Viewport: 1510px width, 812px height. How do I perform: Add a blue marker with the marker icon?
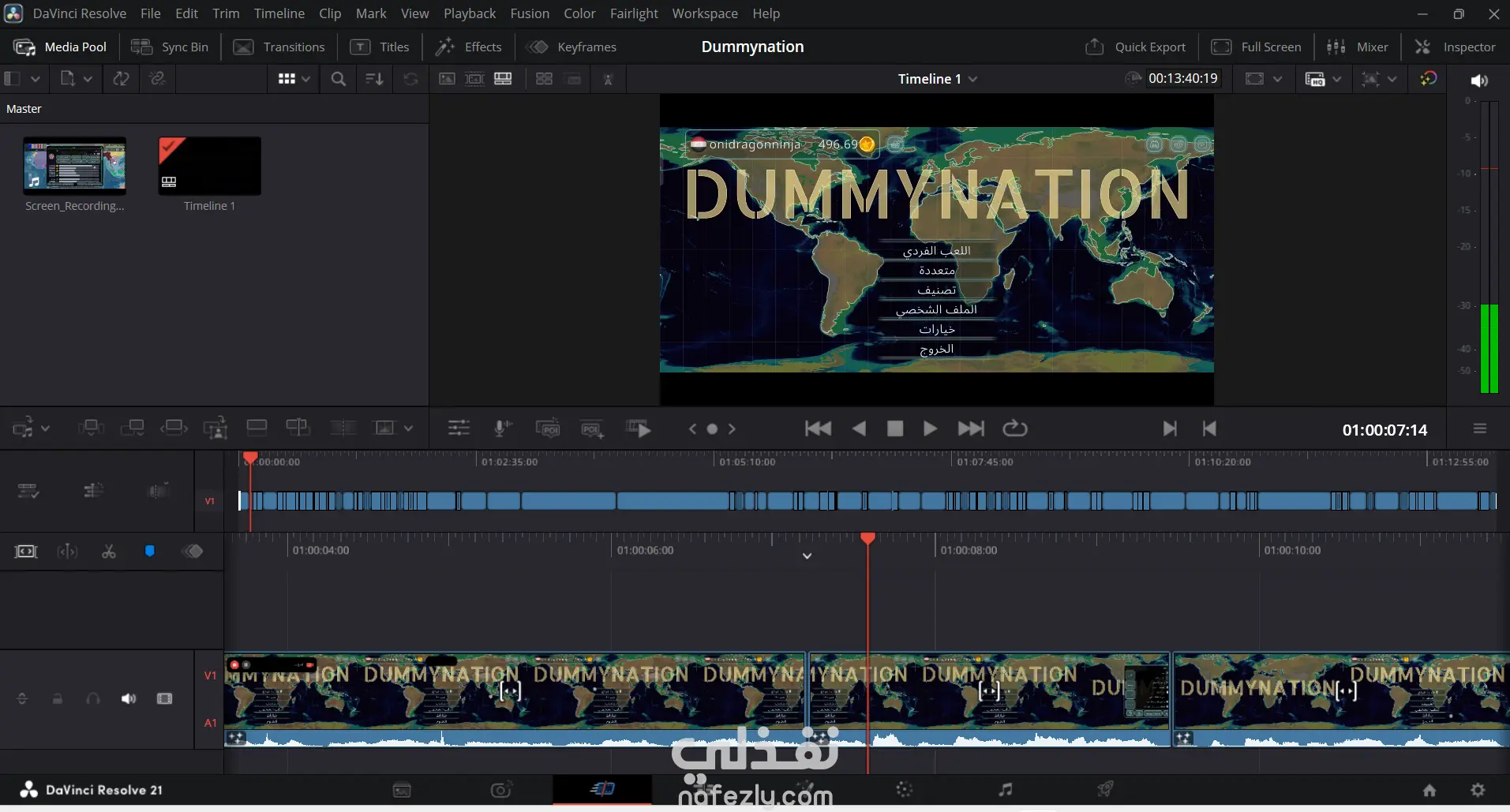149,552
